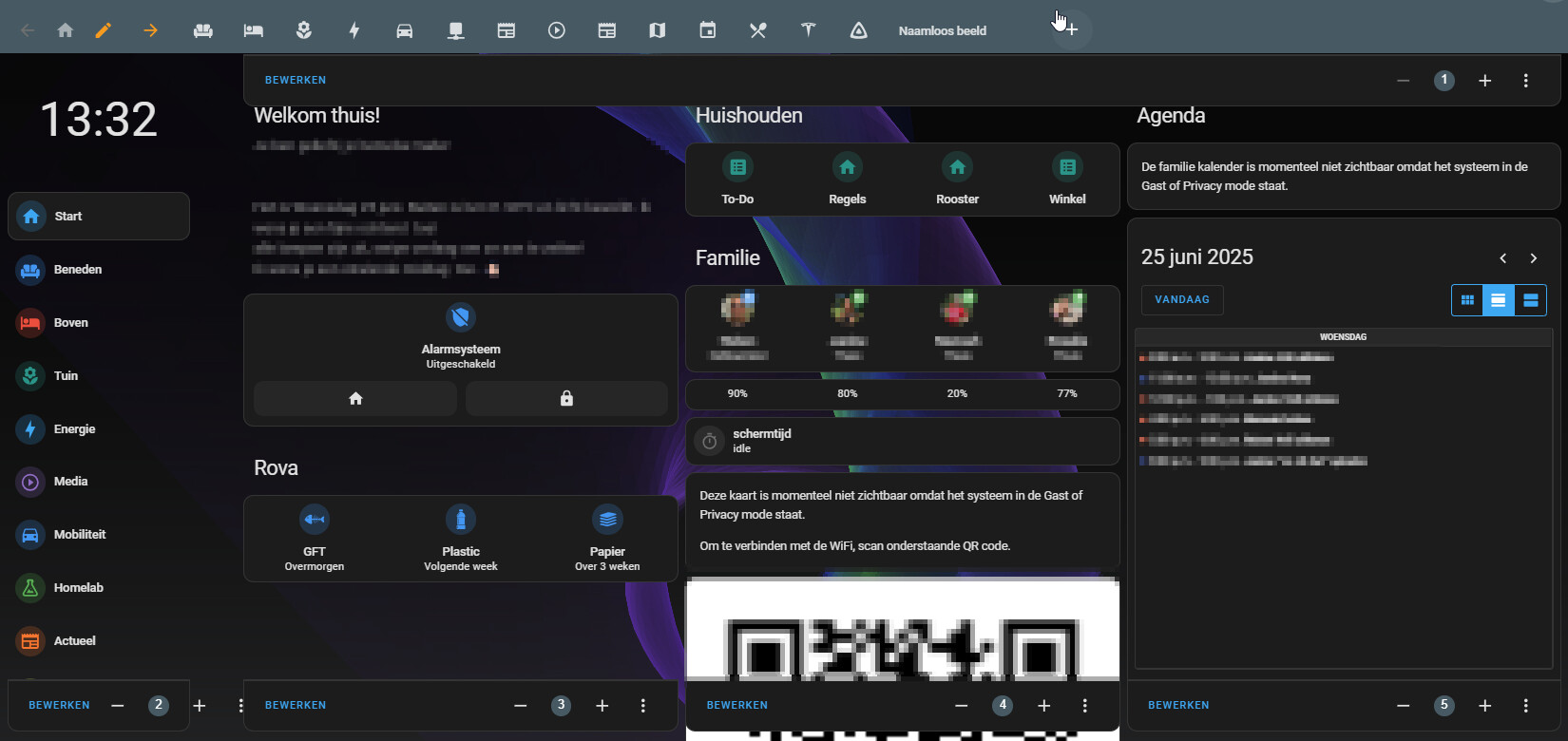This screenshot has height=741, width=1568.
Task: Arm alarm with the padlock button
Action: click(x=566, y=399)
